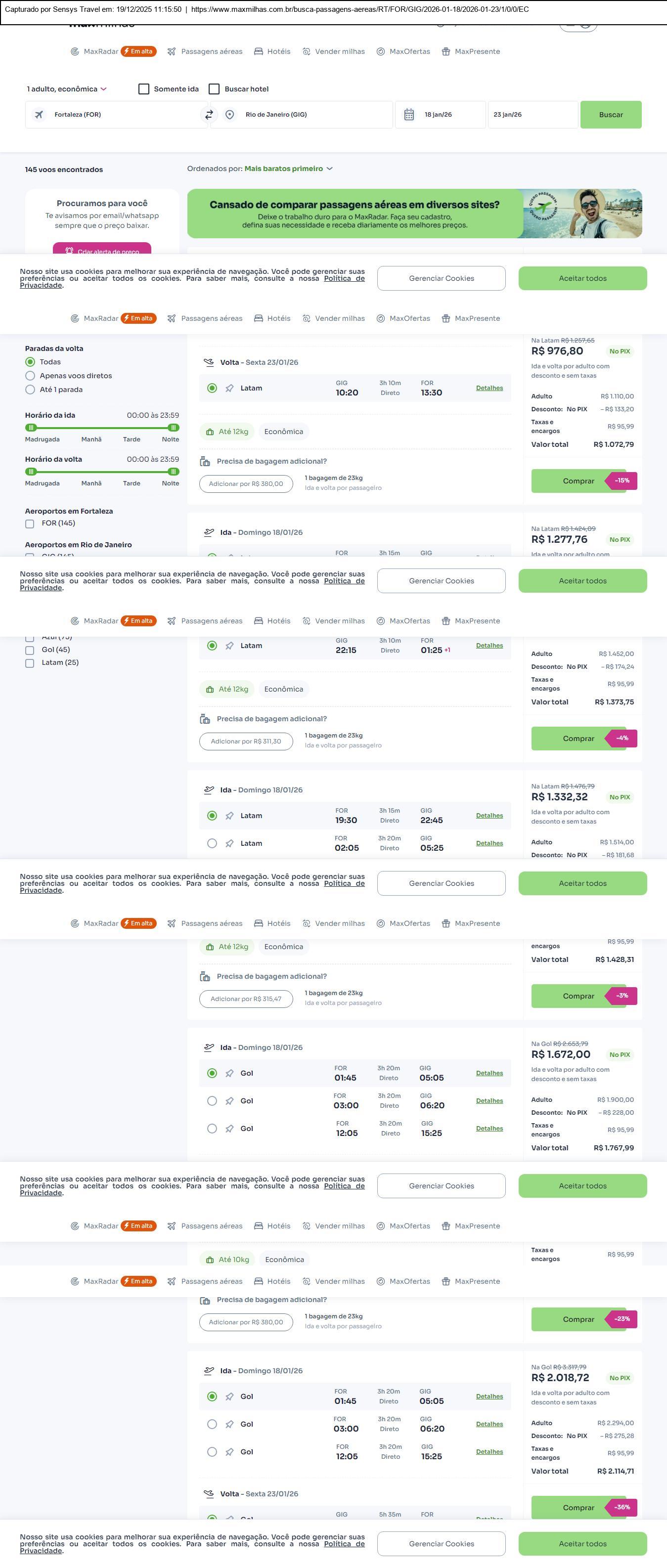Select Apenas voos diretos for the return

coord(30,376)
